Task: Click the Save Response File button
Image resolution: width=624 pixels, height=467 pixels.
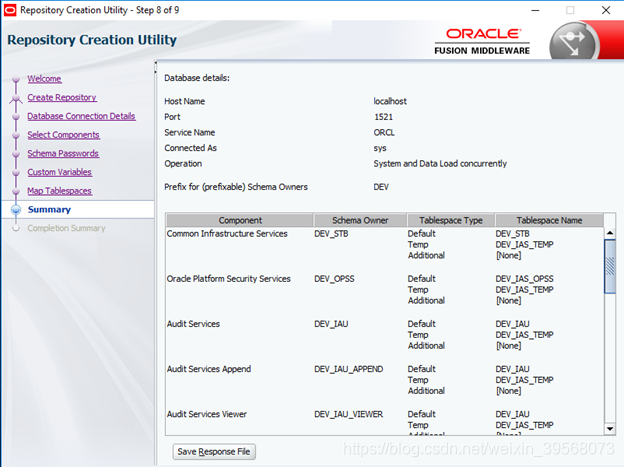Action: point(214,451)
